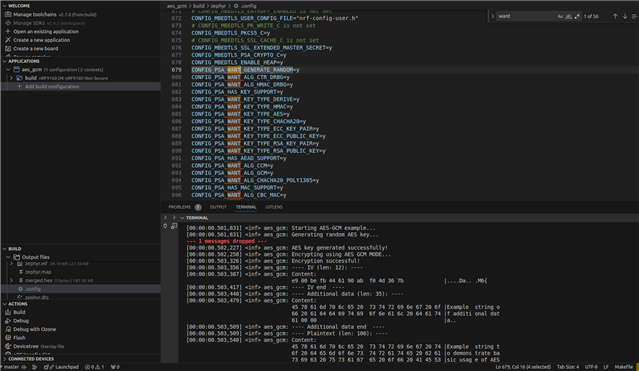The height and width of the screenshot is (371, 639).
Task: Click the zephyr.elf file icon
Action: (x=20, y=264)
